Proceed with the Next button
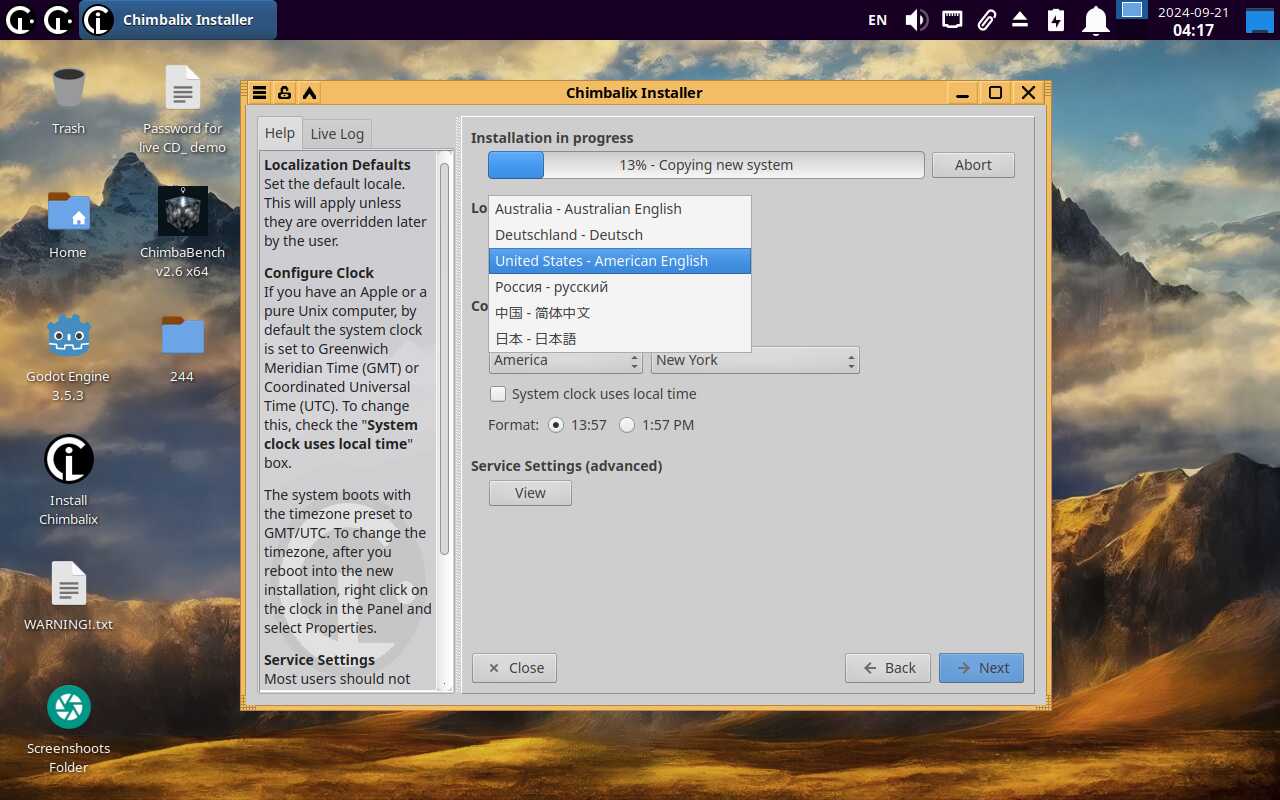This screenshot has width=1280, height=800. click(x=981, y=668)
